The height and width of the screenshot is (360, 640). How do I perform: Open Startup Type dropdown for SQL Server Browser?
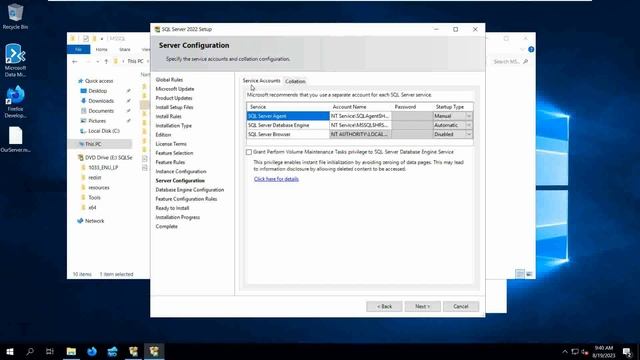point(469,134)
